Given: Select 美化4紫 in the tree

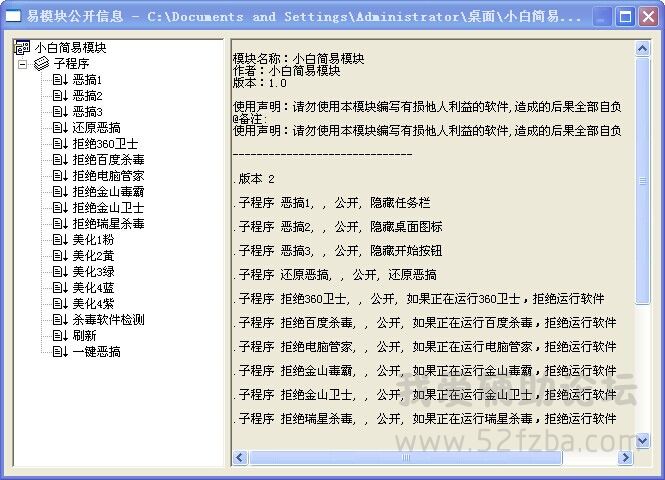Looking at the screenshot, I should click(x=93, y=304).
